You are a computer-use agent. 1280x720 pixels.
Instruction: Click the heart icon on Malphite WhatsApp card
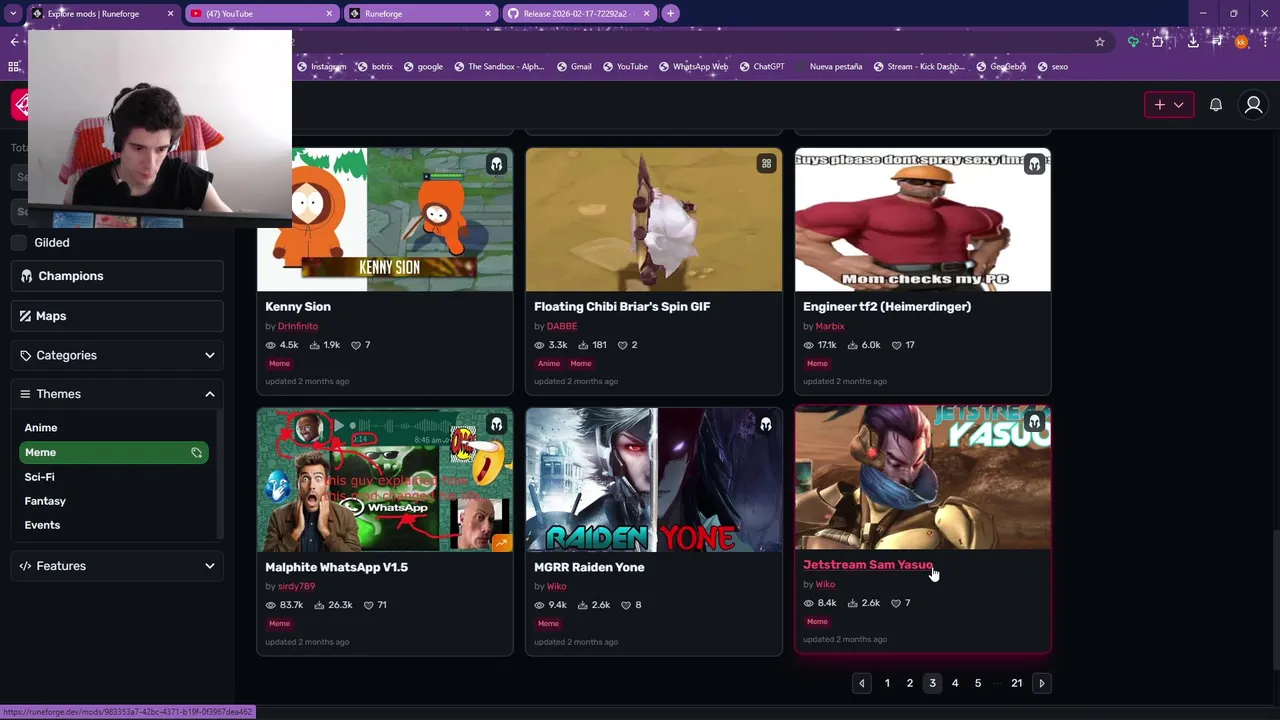pos(368,605)
